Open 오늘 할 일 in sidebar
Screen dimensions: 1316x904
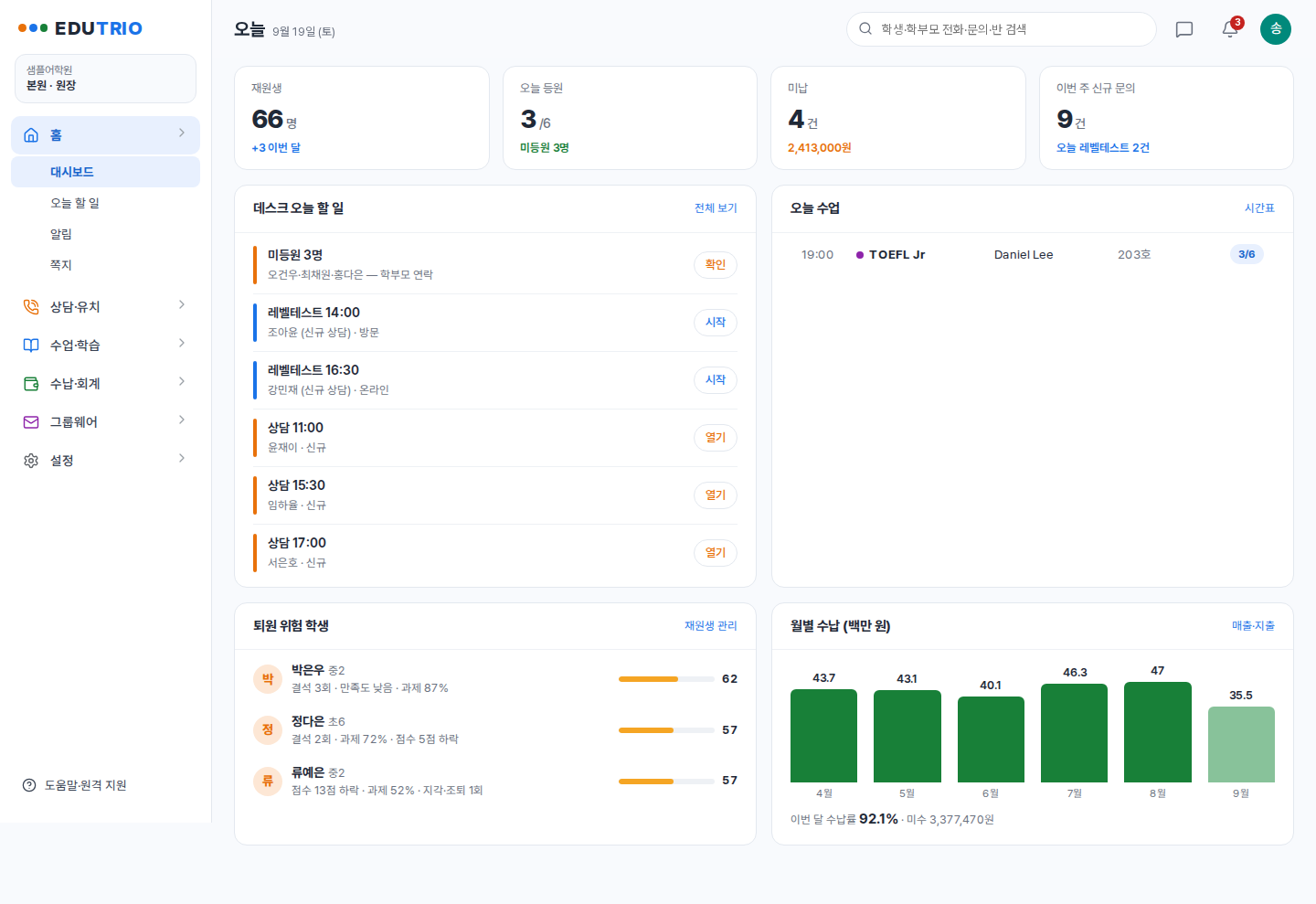tap(105, 203)
